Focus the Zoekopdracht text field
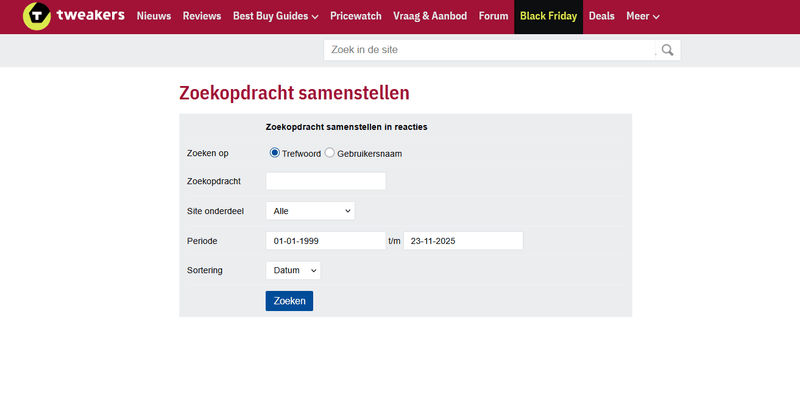This screenshot has height=419, width=800. point(325,181)
